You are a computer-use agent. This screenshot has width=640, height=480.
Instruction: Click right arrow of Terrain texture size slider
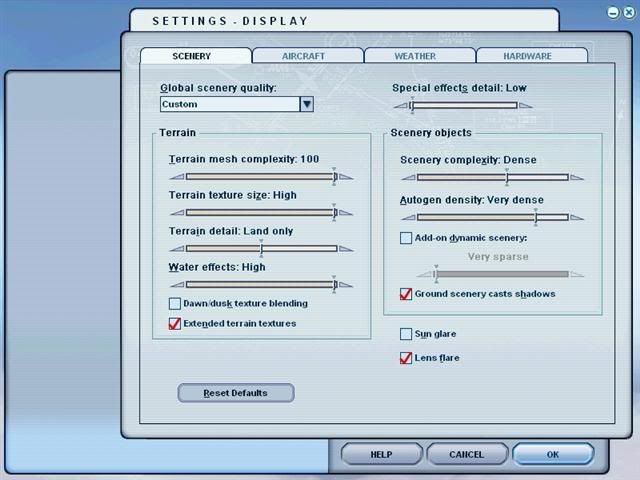click(346, 213)
